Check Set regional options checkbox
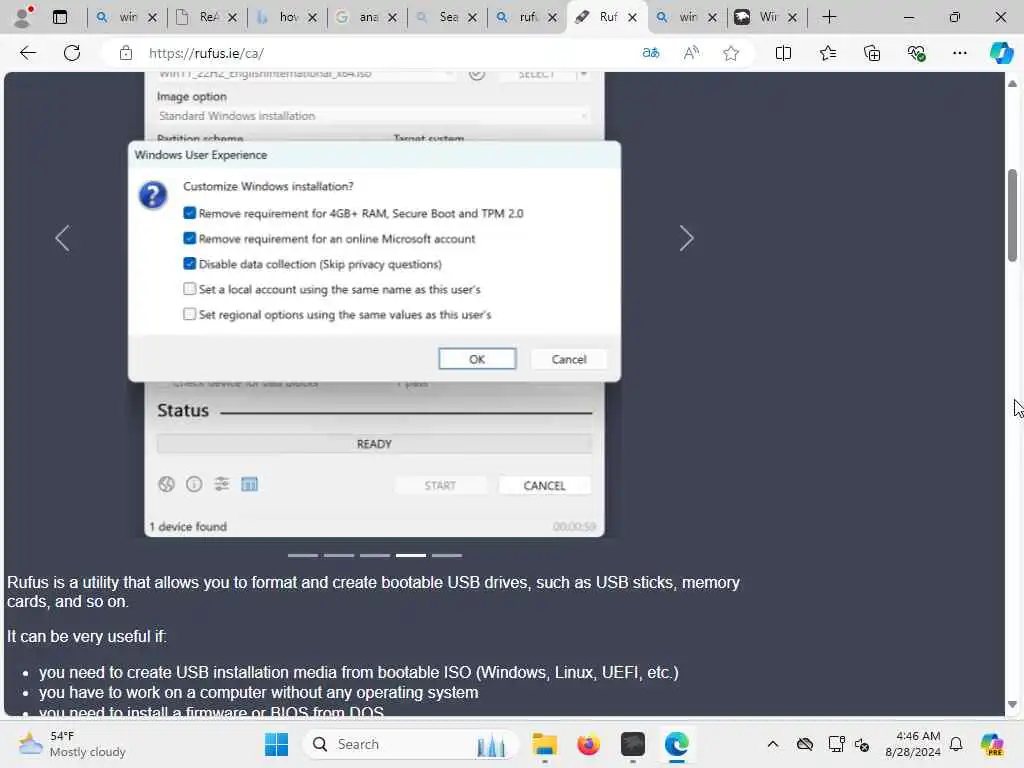 (189, 314)
